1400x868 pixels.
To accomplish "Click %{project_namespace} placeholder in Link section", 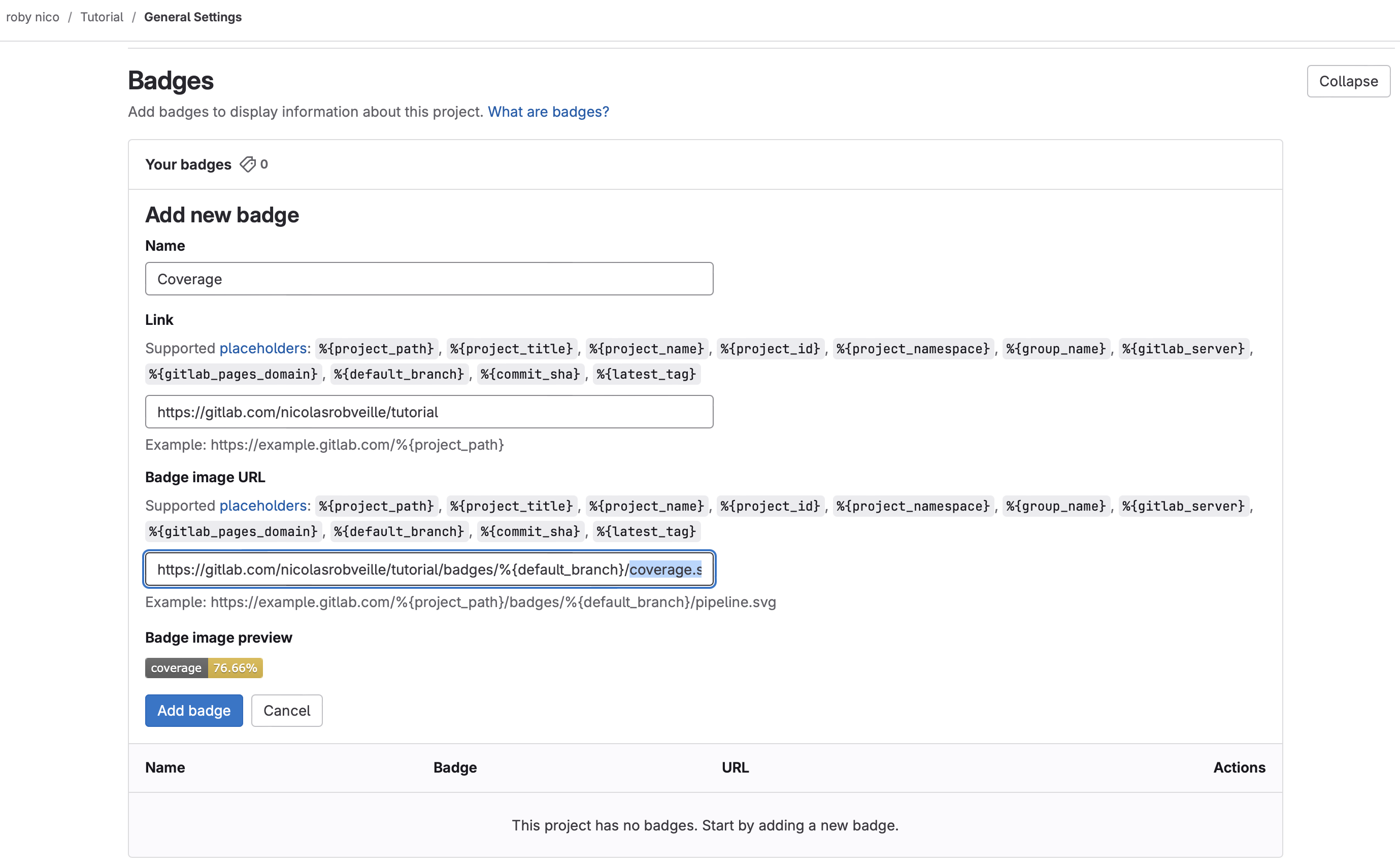I will 913,348.
